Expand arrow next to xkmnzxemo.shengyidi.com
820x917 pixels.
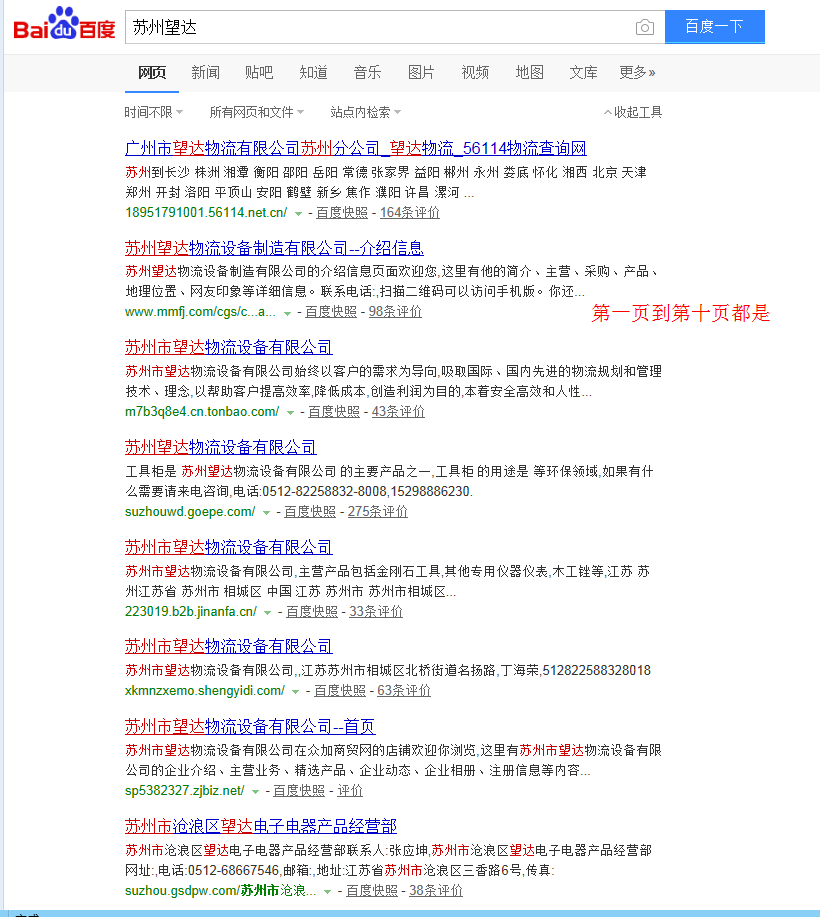pyautogui.click(x=295, y=692)
